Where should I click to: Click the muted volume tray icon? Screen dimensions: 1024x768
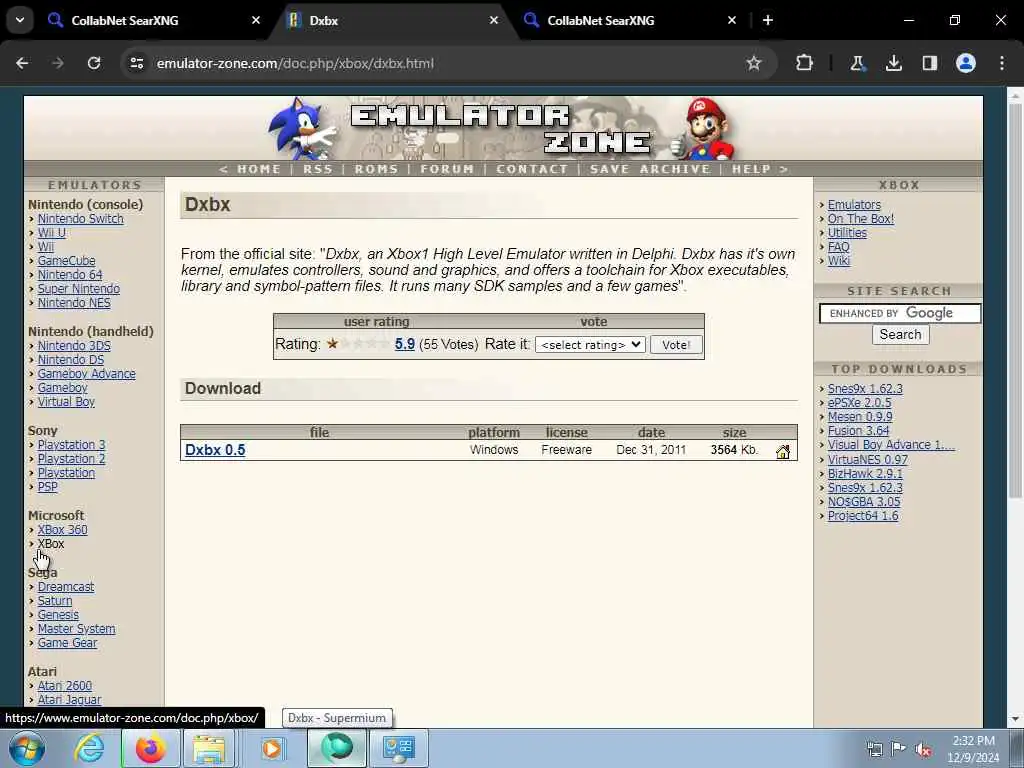[x=923, y=750]
